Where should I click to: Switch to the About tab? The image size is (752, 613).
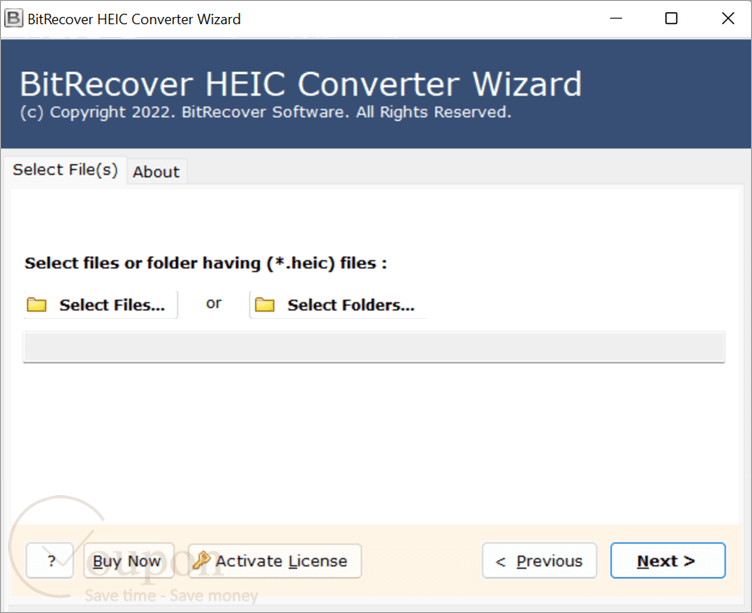156,172
